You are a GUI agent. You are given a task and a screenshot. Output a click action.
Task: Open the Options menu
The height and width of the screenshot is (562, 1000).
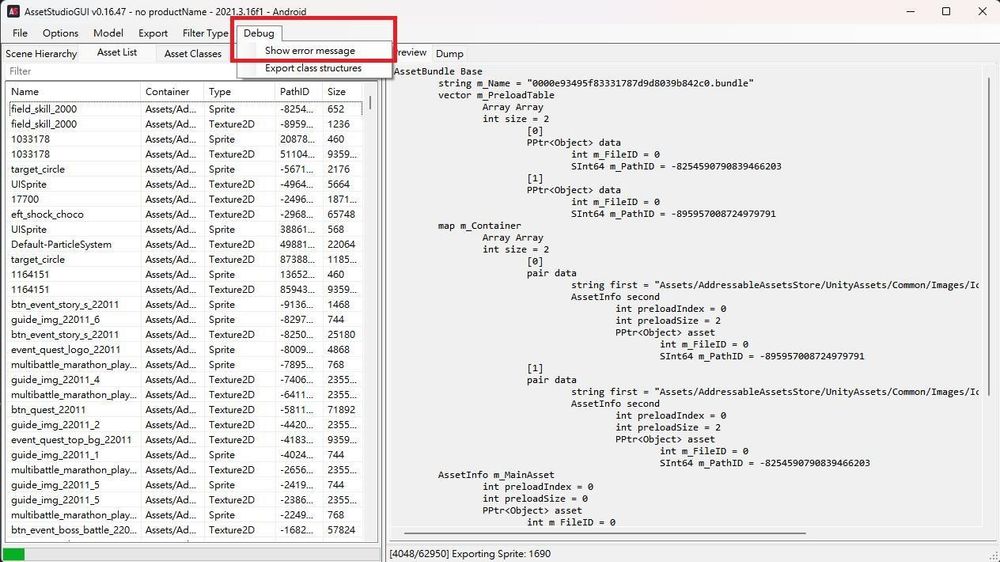(61, 33)
